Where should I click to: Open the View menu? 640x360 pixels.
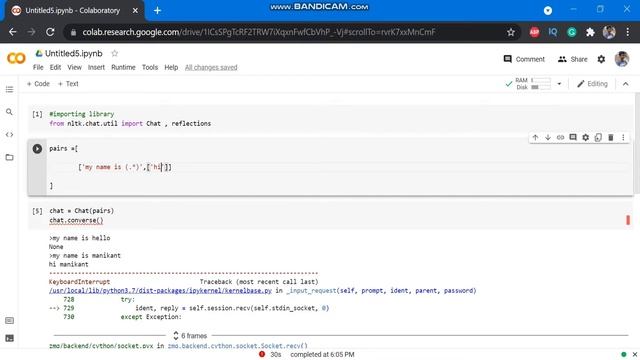click(x=74, y=67)
